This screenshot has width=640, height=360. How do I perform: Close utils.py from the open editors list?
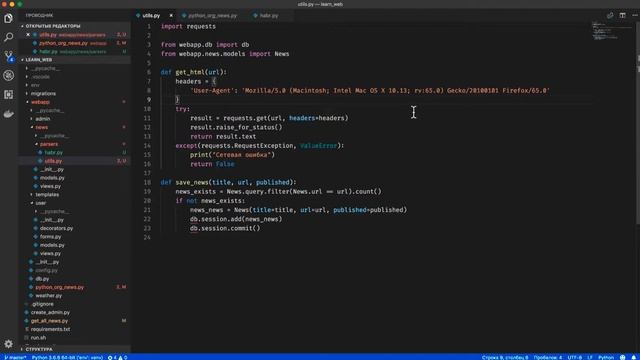[28, 35]
